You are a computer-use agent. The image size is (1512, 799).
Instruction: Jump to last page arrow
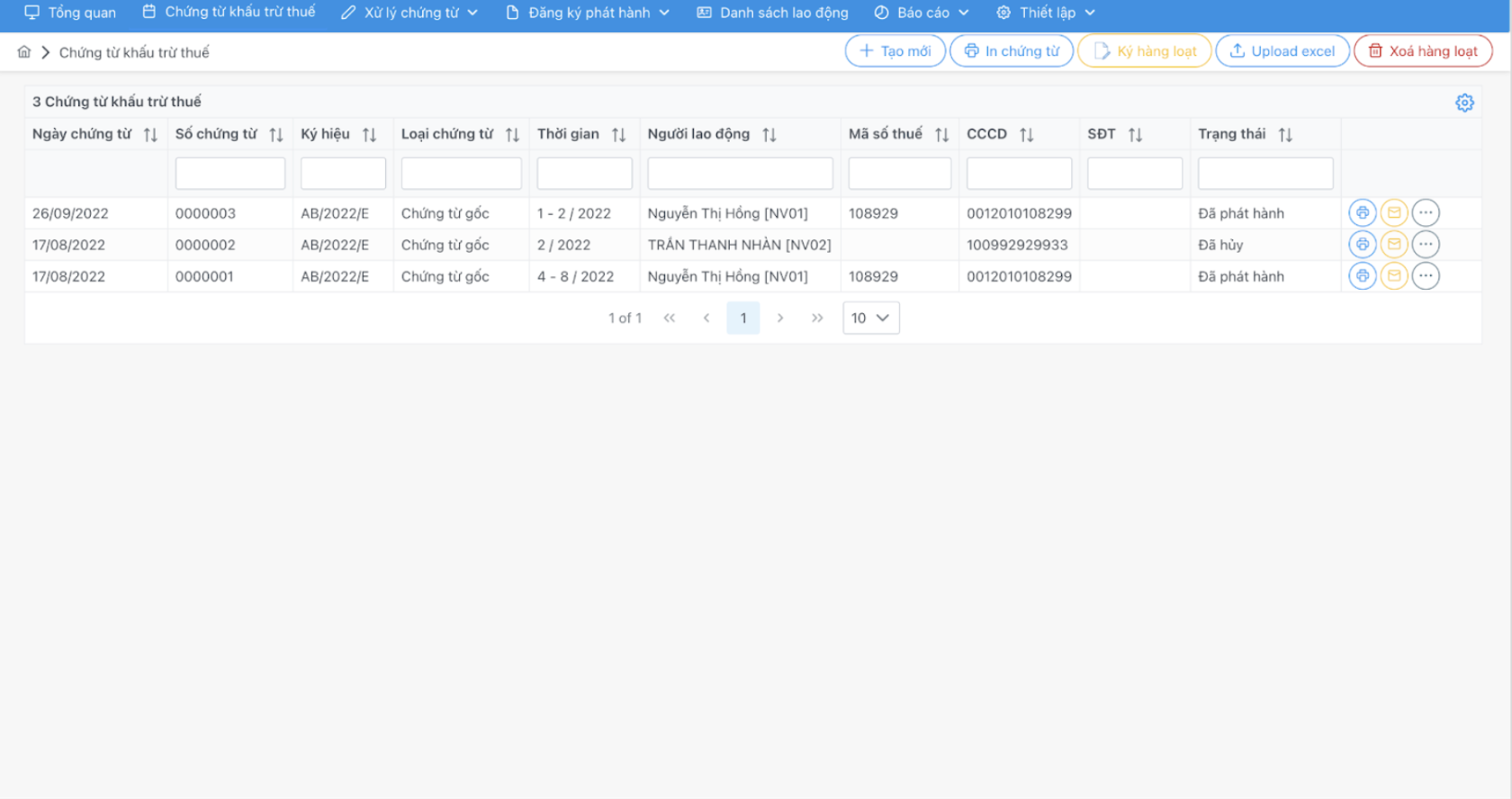click(x=817, y=318)
